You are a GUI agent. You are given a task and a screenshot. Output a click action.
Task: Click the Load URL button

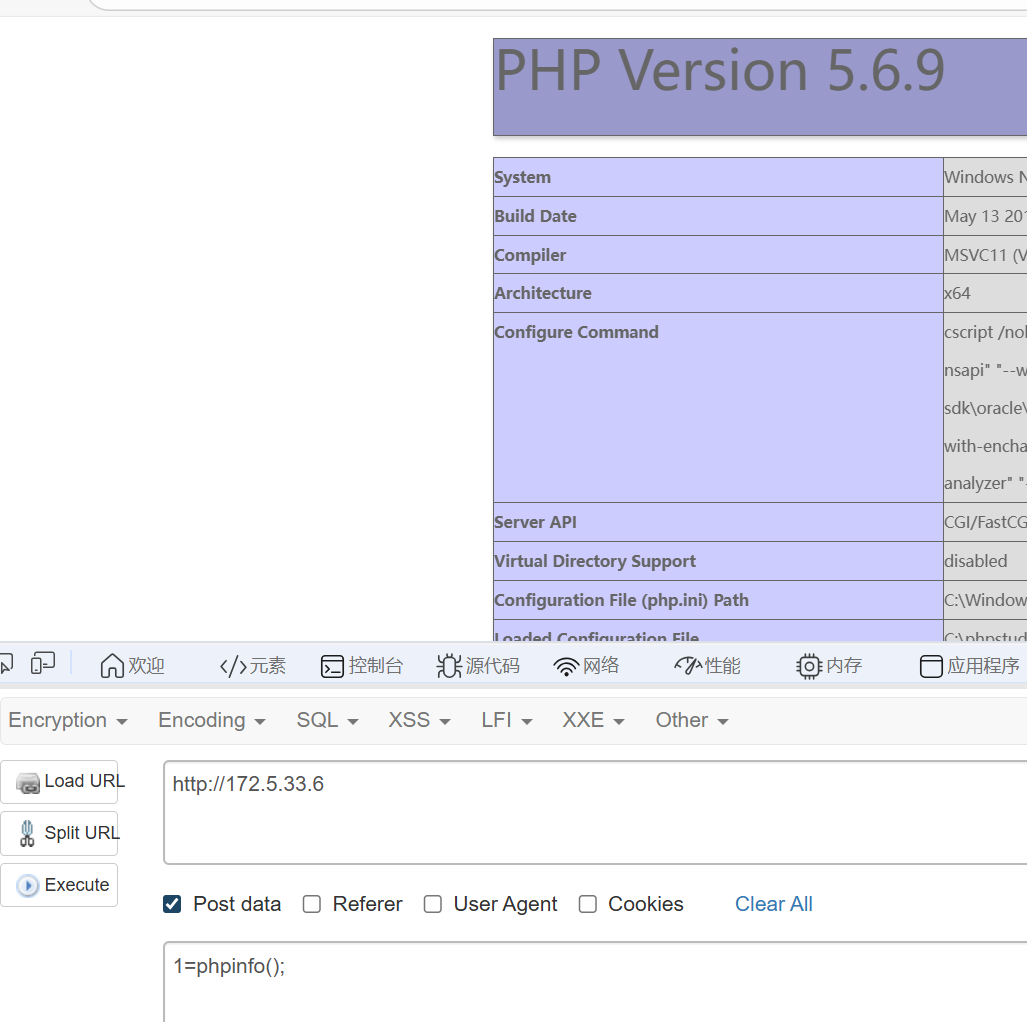point(60,782)
